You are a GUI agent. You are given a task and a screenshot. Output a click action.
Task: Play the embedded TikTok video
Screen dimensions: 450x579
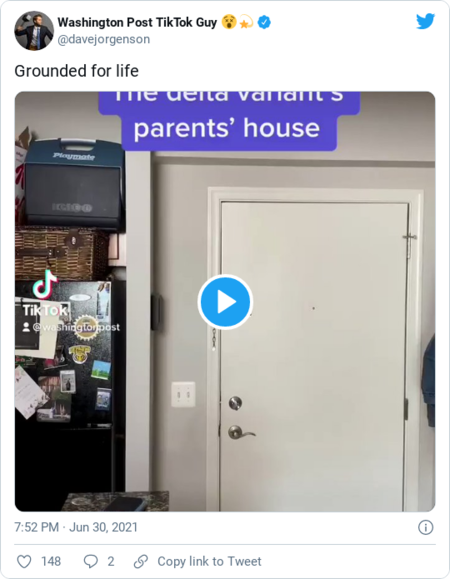pos(225,302)
